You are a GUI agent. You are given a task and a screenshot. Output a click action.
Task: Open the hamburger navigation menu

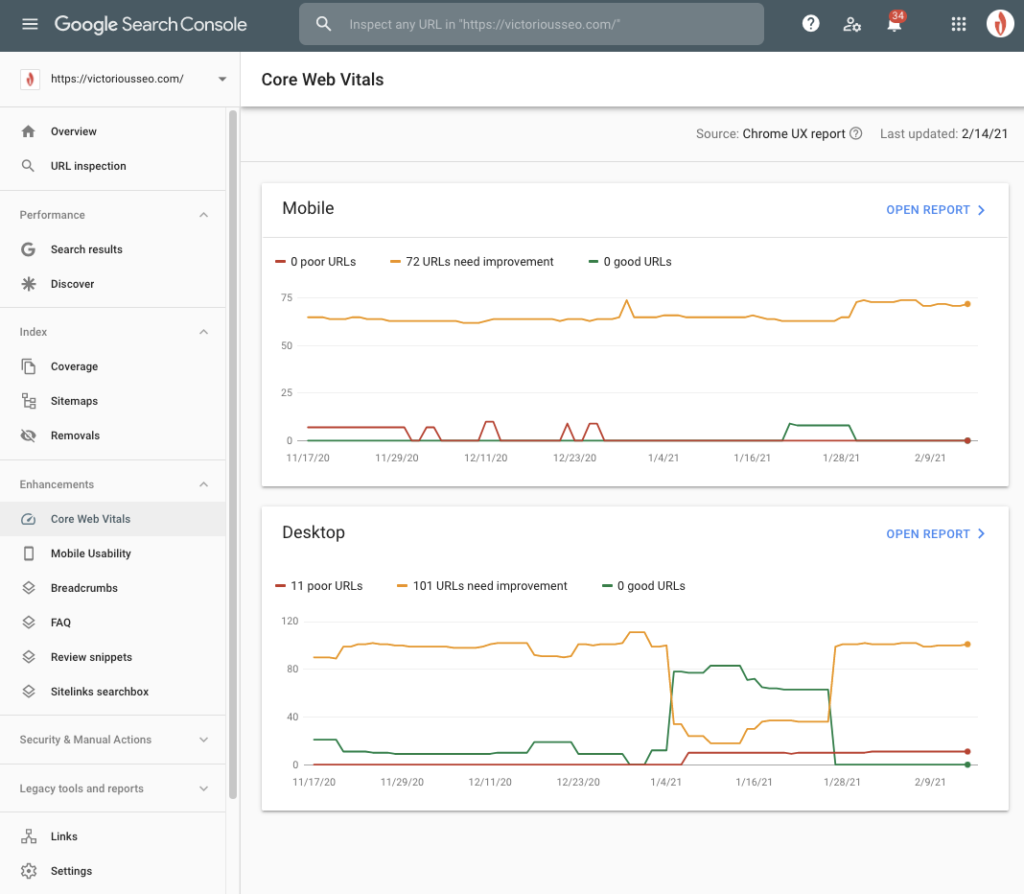click(x=30, y=24)
